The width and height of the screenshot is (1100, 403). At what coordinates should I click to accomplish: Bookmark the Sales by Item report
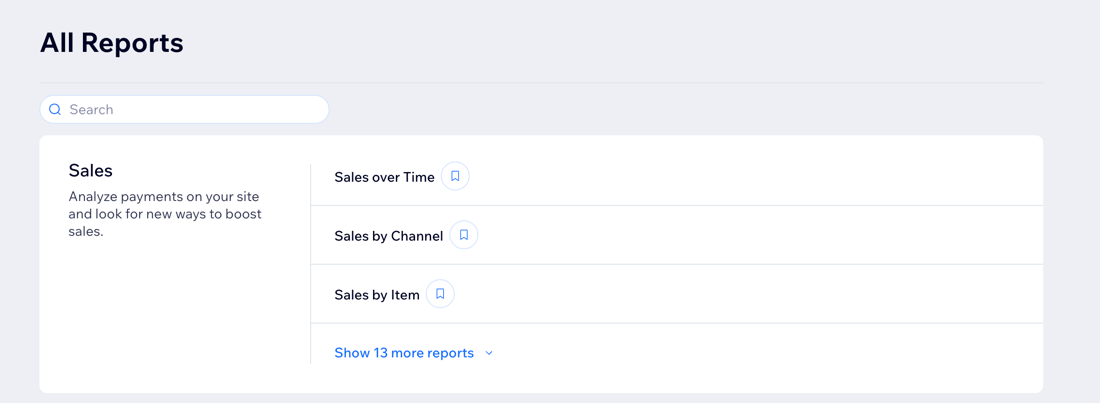coord(440,294)
